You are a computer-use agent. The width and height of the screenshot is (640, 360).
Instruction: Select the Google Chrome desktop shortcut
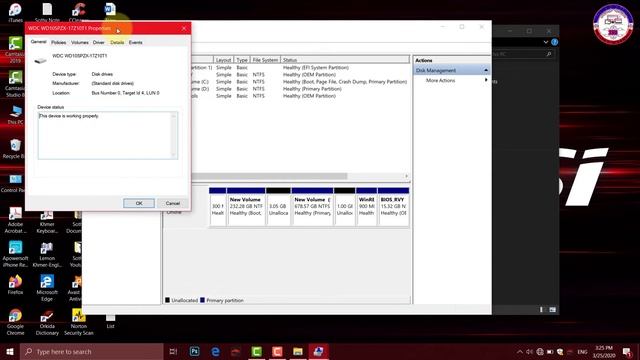[x=15, y=322]
